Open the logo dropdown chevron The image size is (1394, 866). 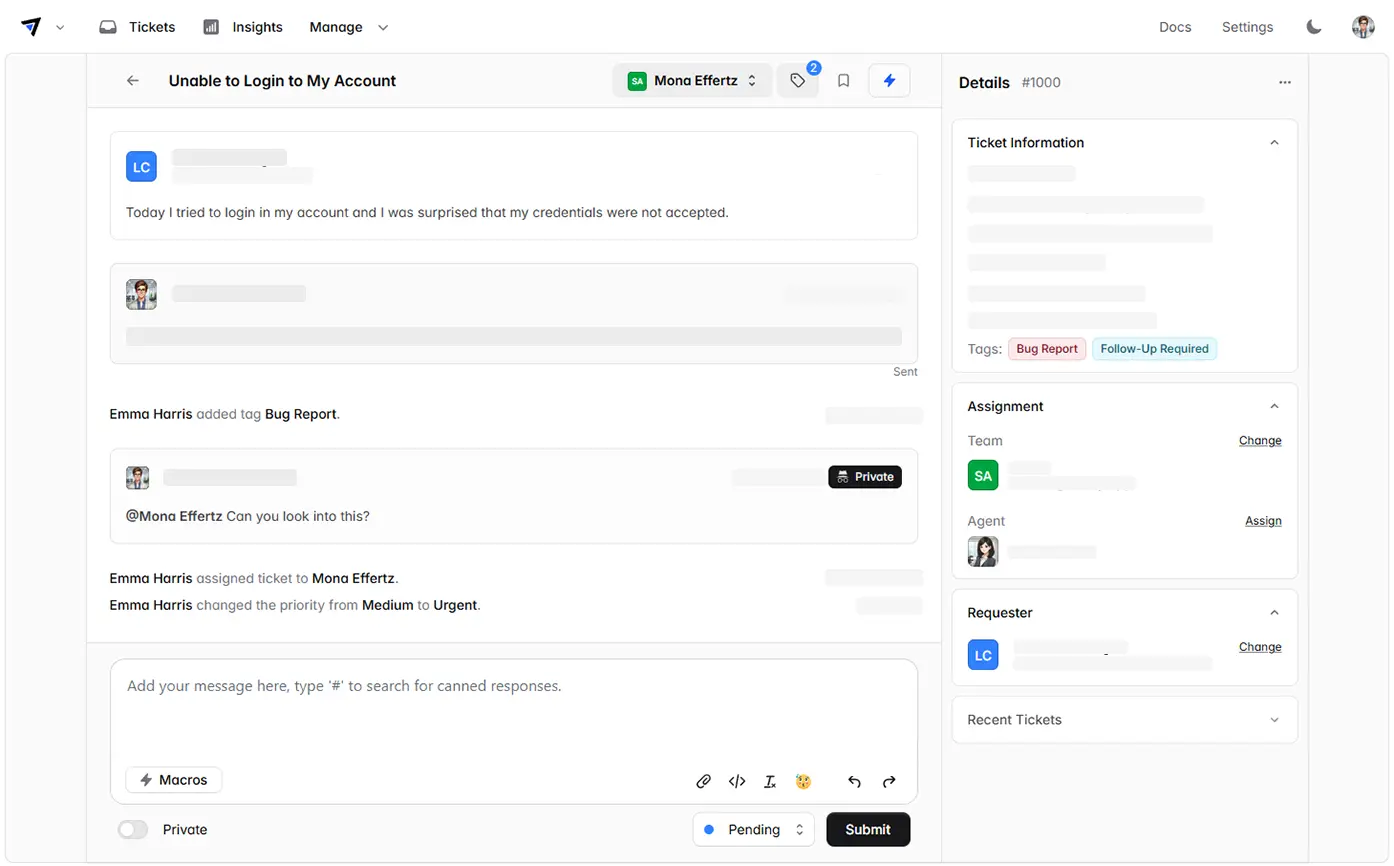tap(60, 28)
